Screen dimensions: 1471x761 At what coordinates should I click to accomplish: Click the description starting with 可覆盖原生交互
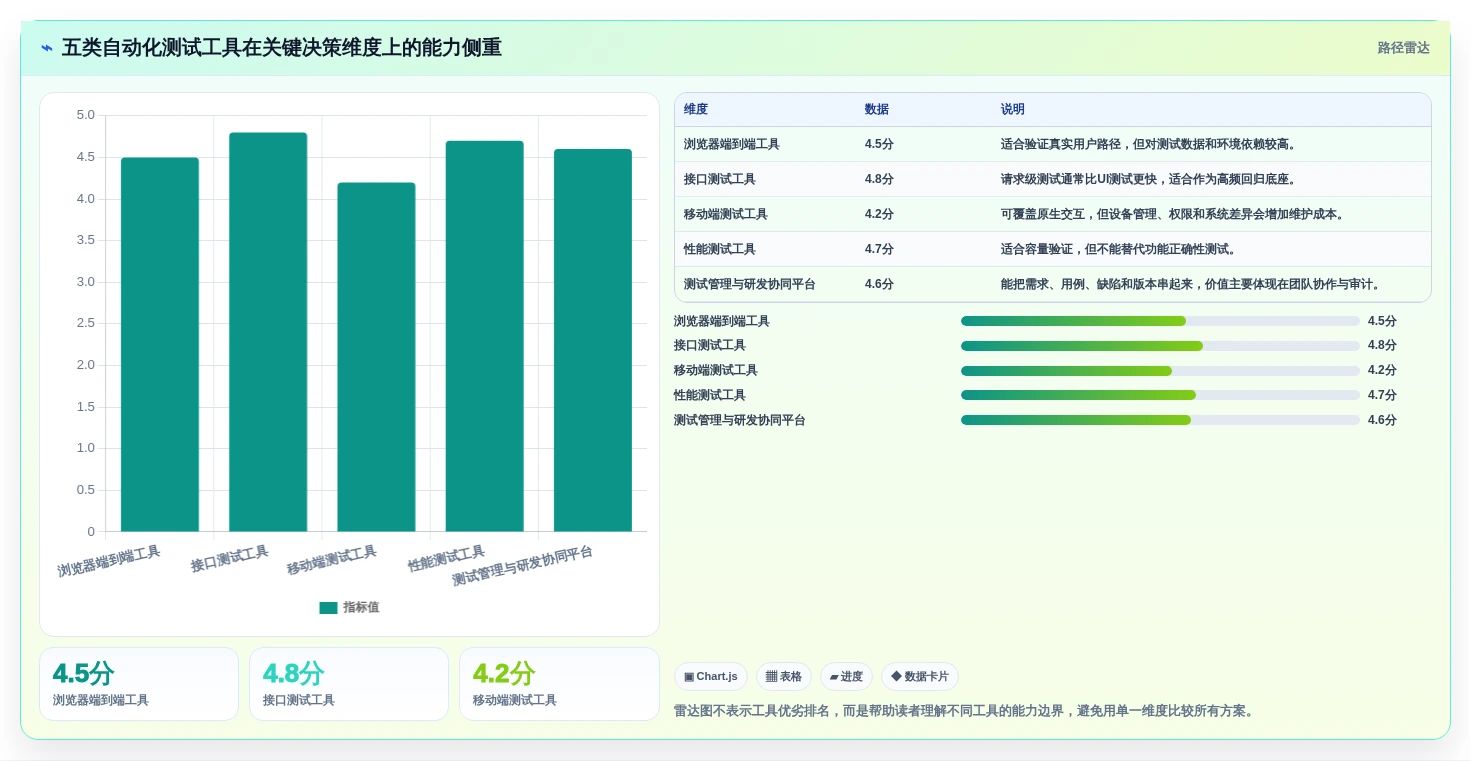tap(1174, 214)
